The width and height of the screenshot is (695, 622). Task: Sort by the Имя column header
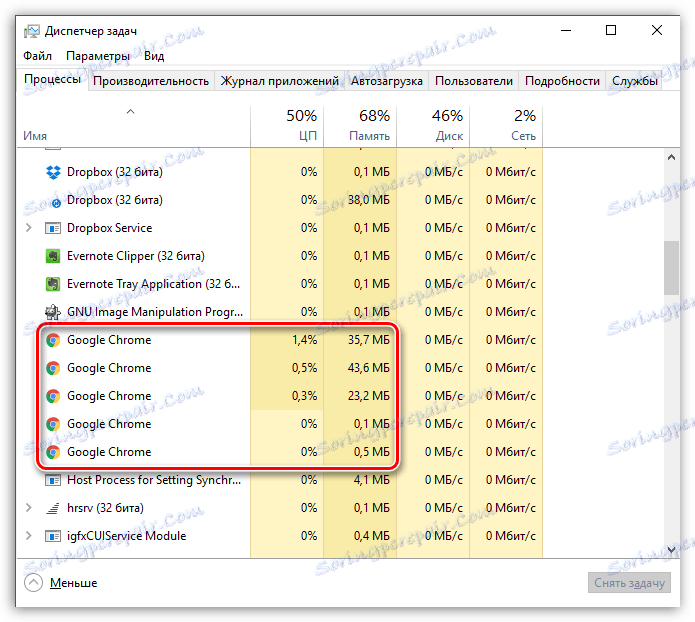pos(134,126)
